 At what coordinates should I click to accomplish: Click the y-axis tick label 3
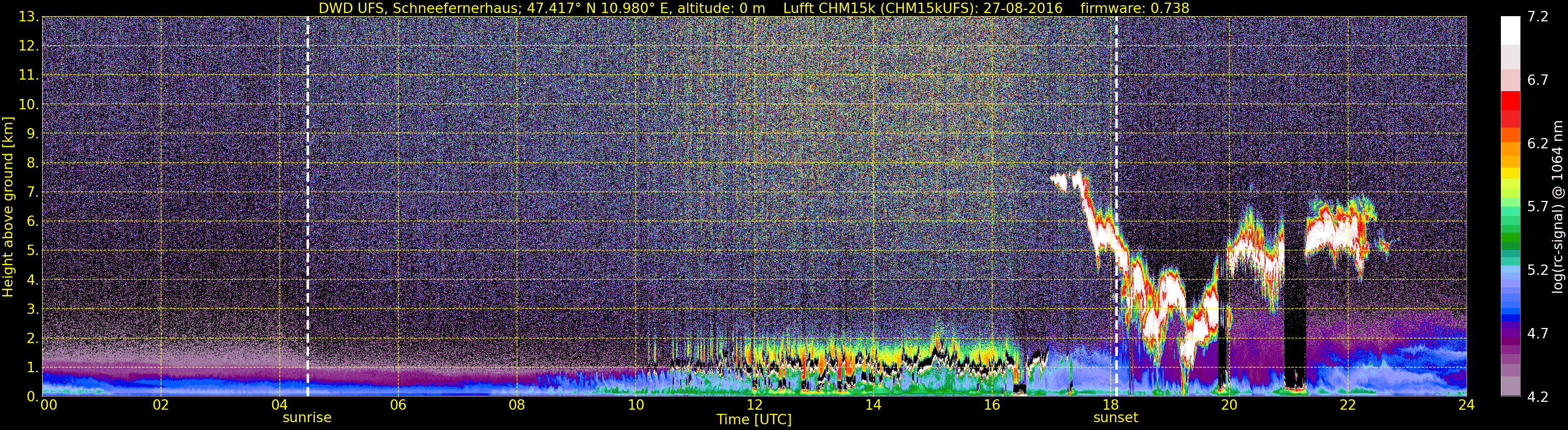click(x=33, y=309)
